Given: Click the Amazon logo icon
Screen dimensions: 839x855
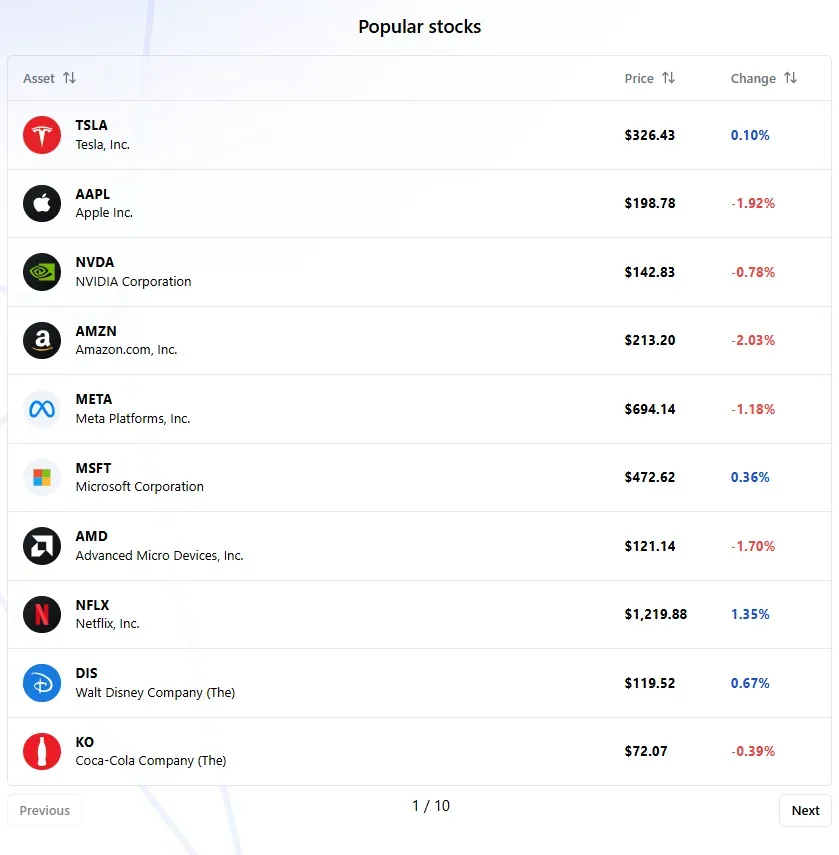Looking at the screenshot, I should pos(42,340).
